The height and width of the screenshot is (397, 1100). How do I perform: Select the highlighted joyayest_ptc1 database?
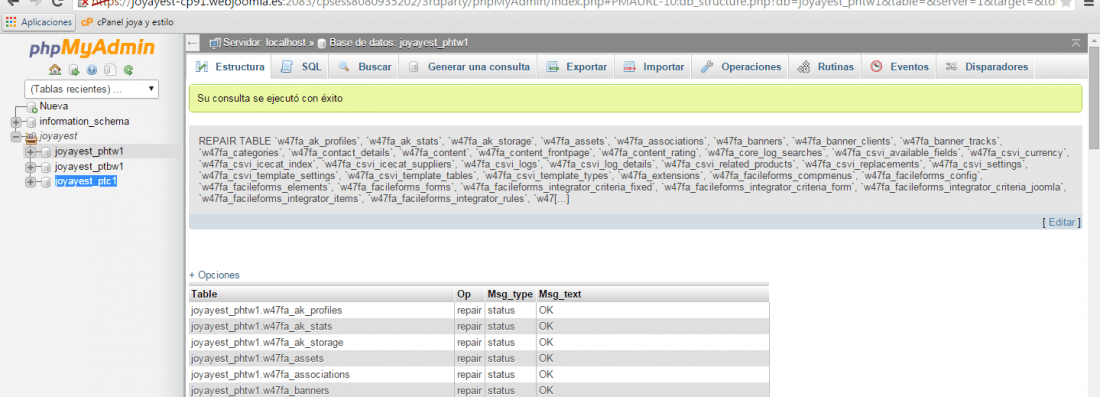86,182
